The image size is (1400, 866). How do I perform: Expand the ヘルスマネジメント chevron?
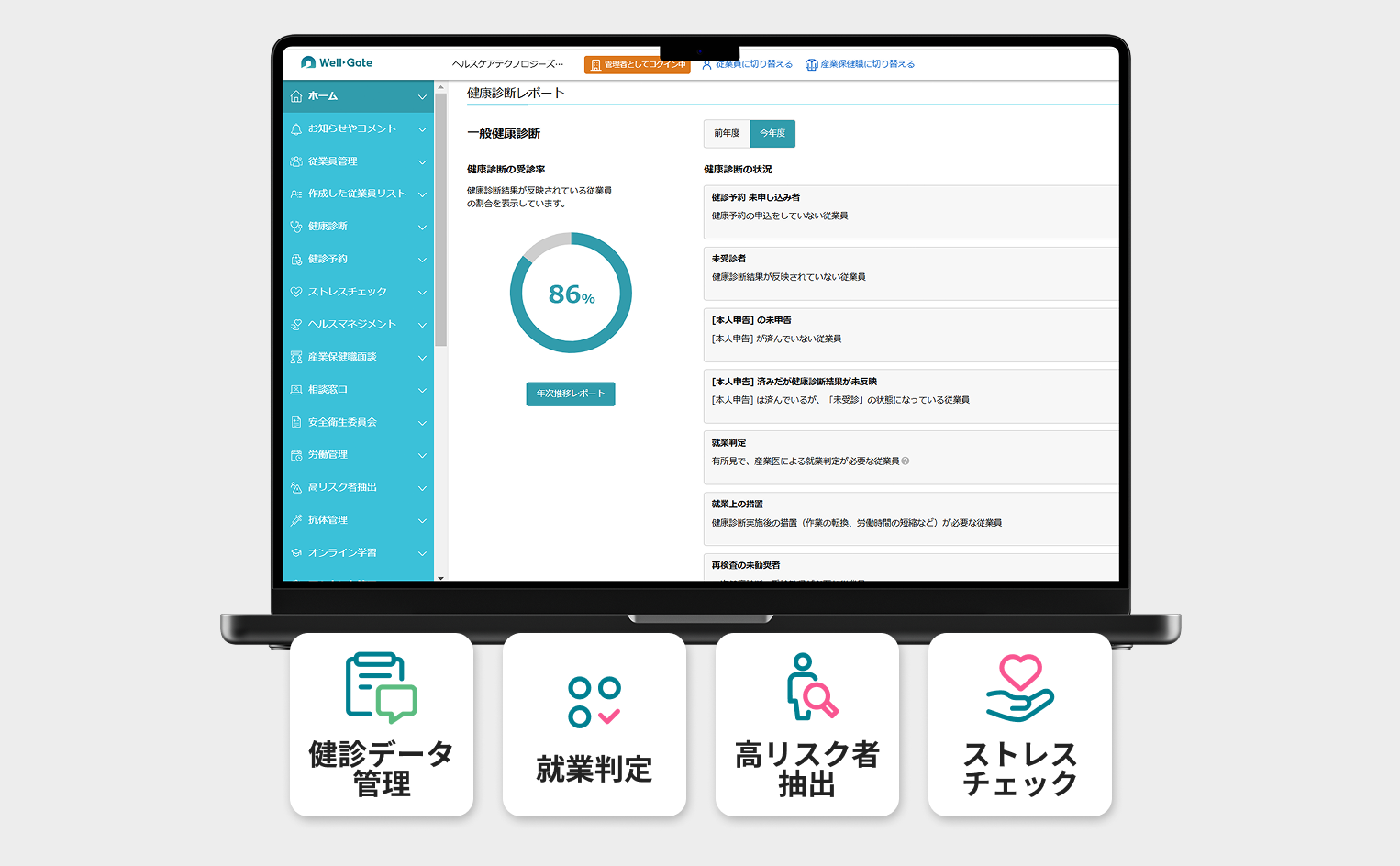[422, 325]
